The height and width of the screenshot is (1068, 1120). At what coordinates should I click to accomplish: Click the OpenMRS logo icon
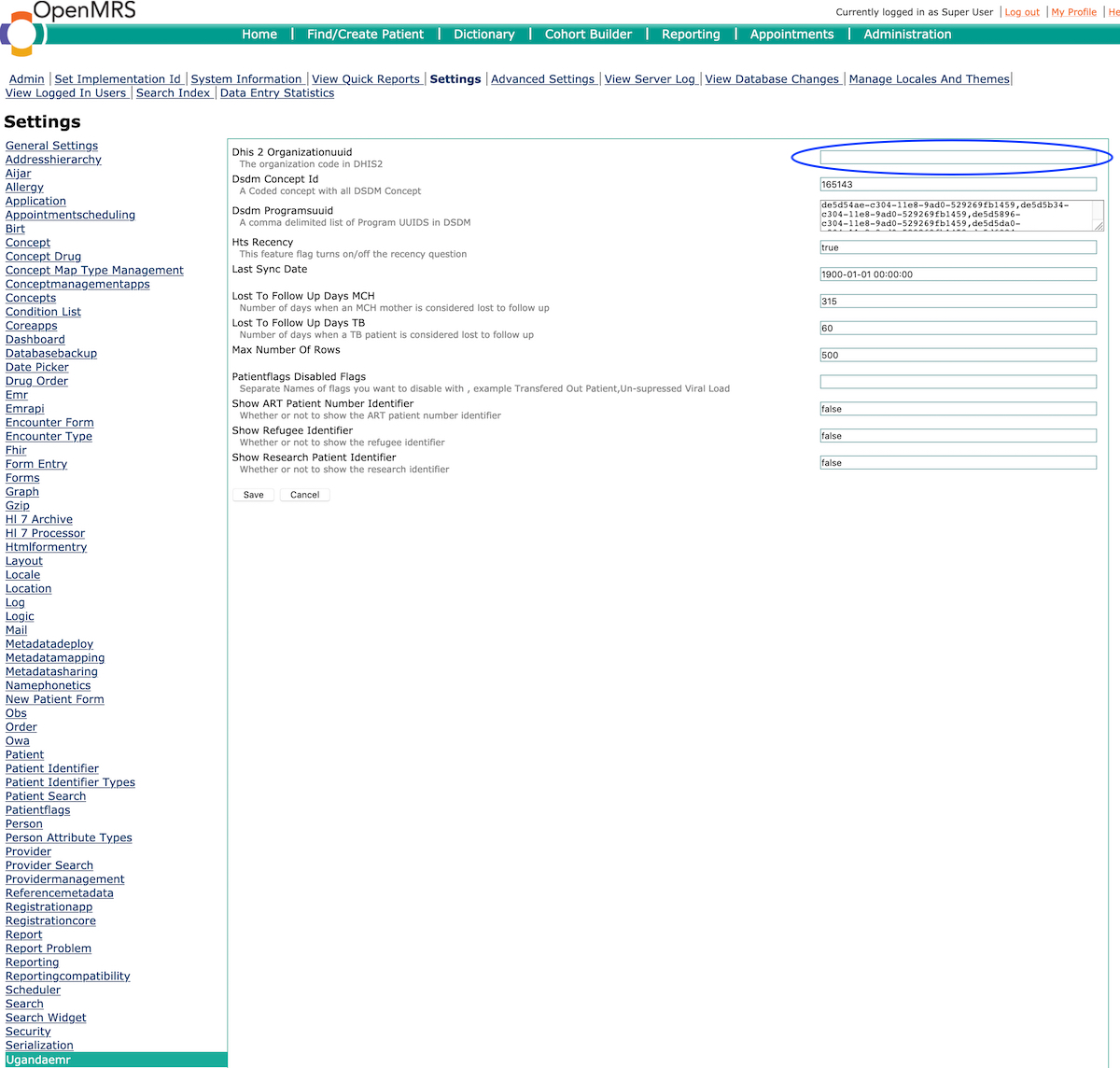(x=22, y=35)
